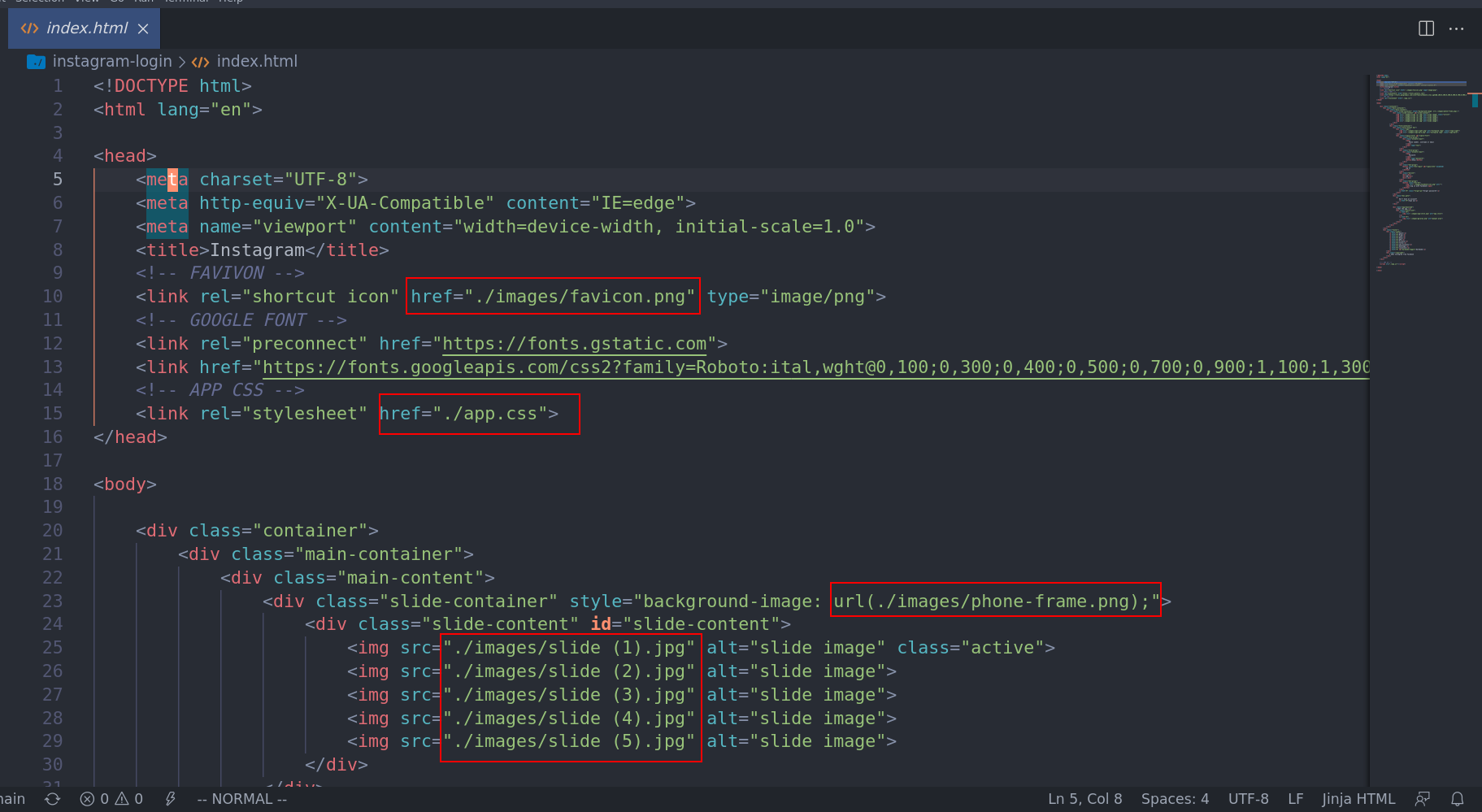The width and height of the screenshot is (1482, 812).
Task: Click the HTML file icon in the tab
Action: pyautogui.click(x=29, y=28)
